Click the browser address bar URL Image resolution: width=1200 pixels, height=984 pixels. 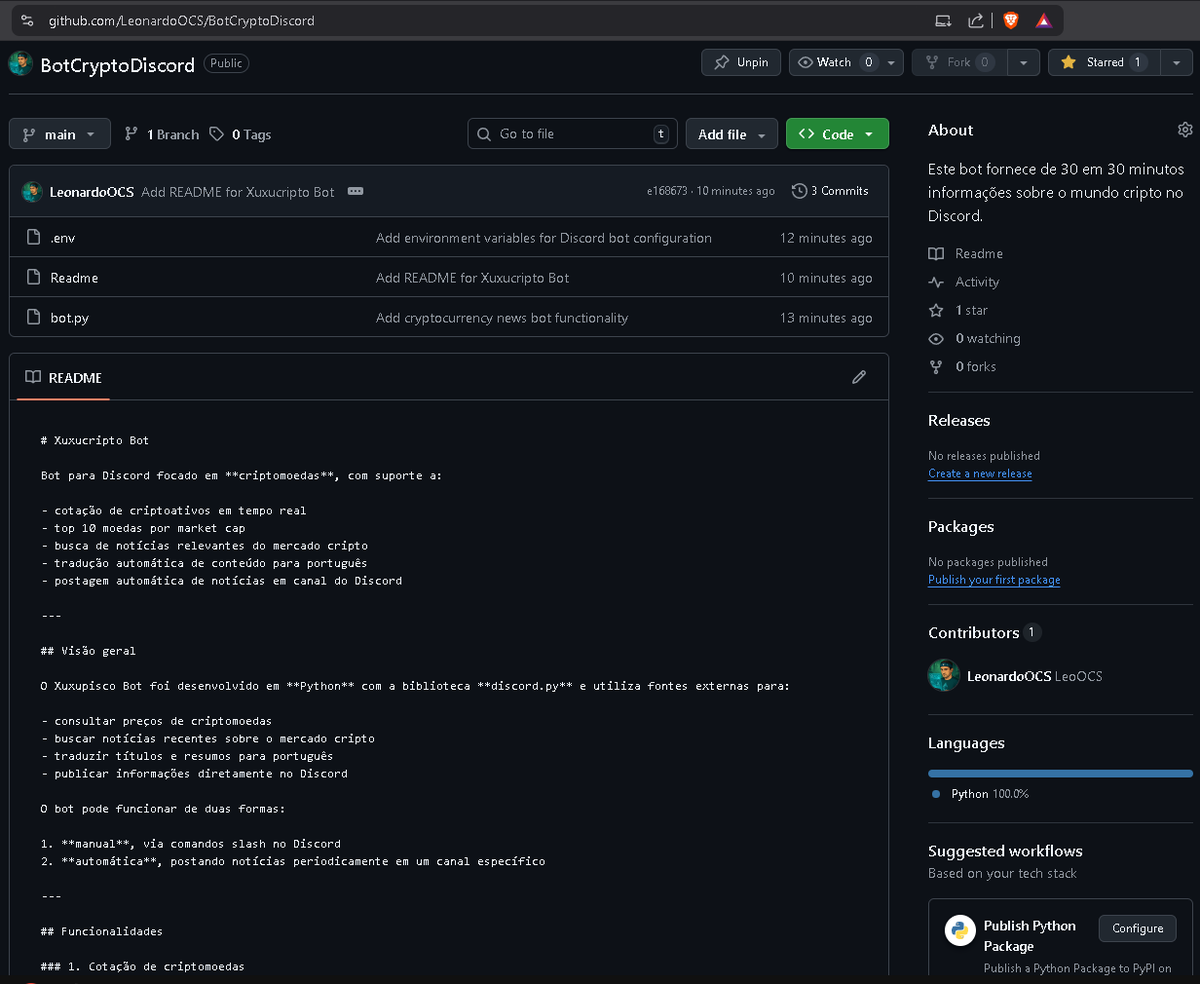tap(182, 20)
